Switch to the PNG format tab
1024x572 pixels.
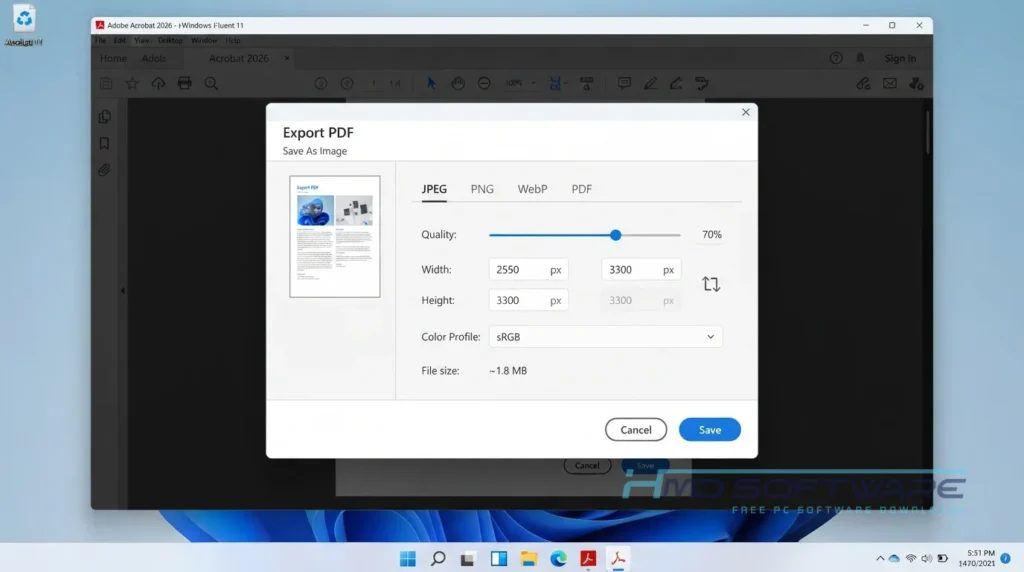(482, 189)
